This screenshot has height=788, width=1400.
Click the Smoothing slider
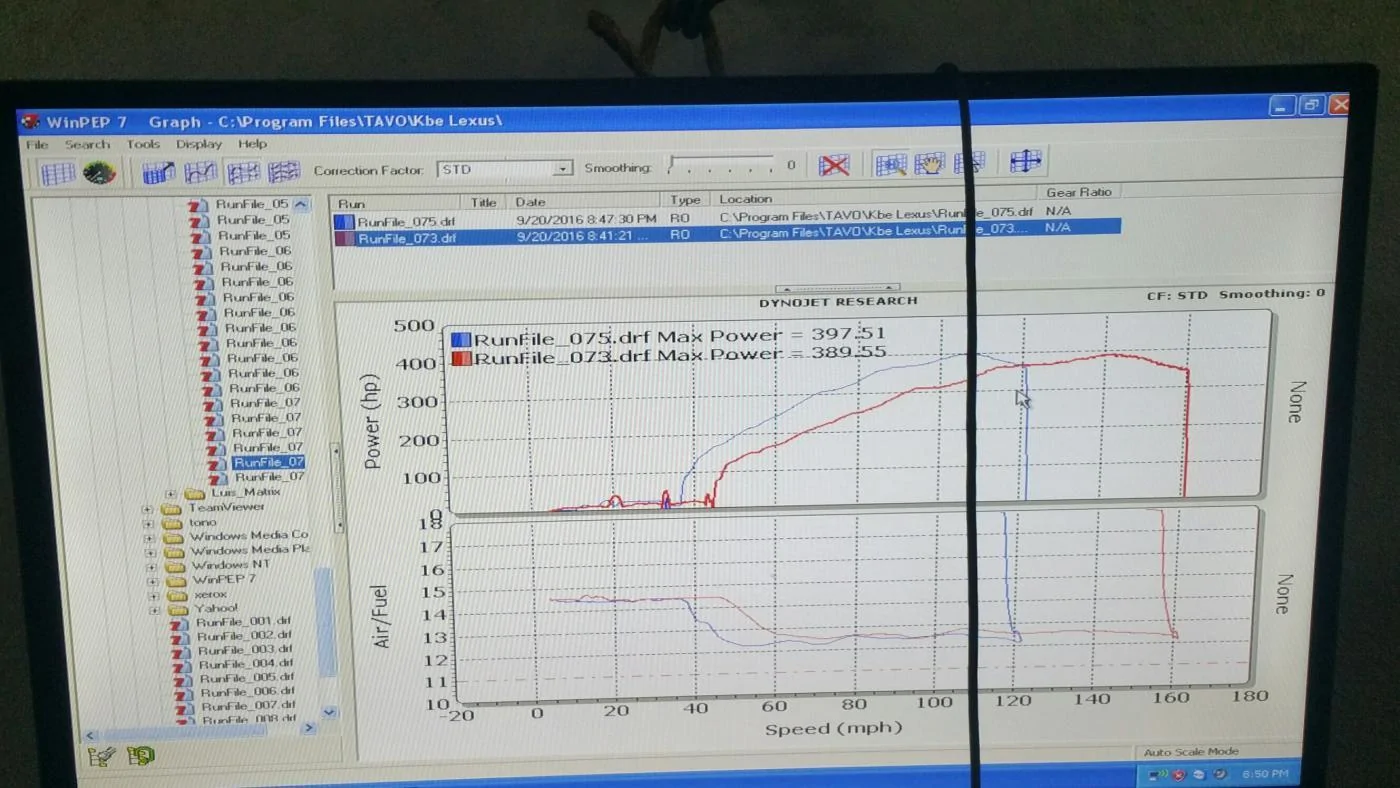[722, 166]
